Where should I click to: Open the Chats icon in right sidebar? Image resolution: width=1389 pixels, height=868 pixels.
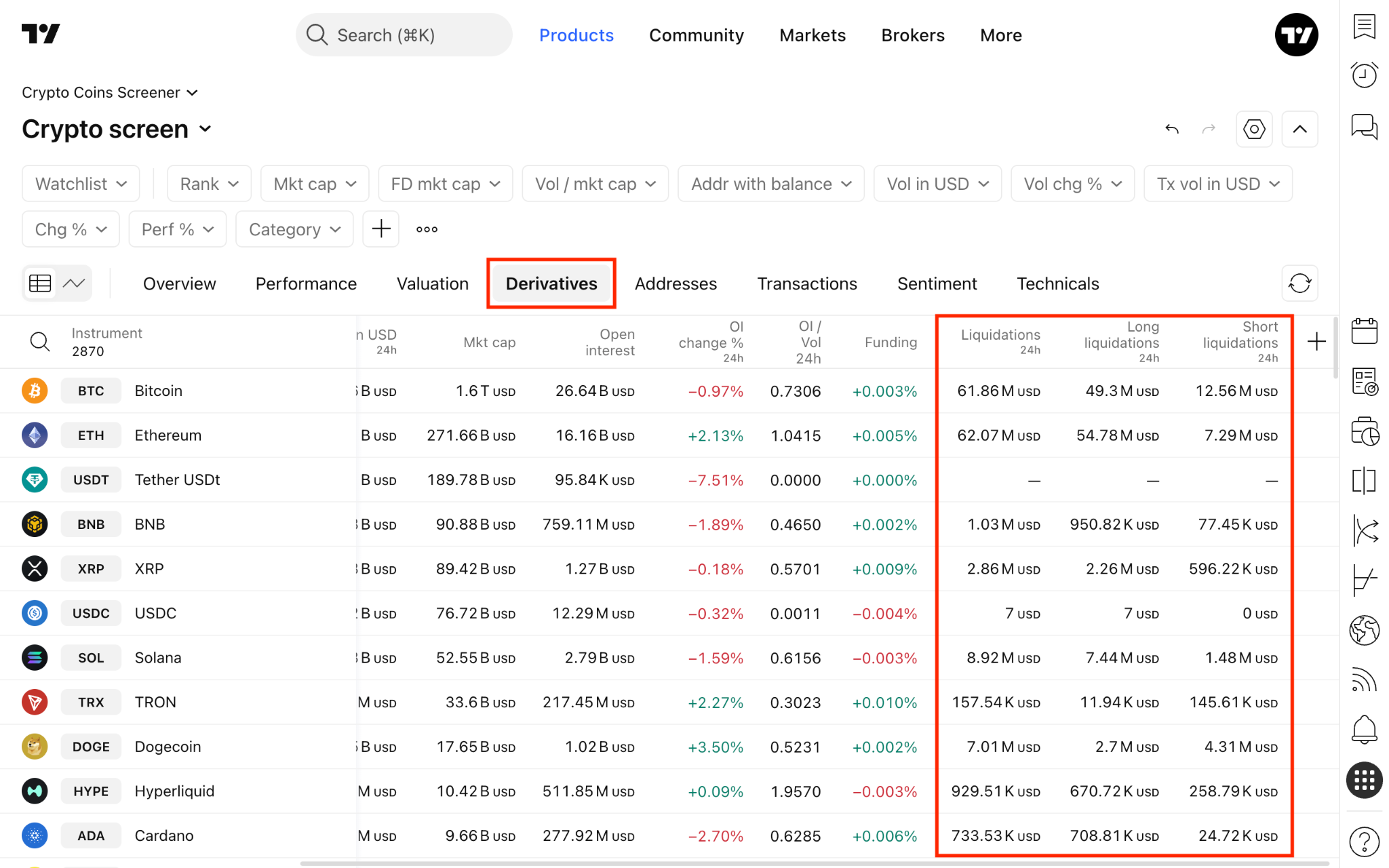coord(1364,126)
